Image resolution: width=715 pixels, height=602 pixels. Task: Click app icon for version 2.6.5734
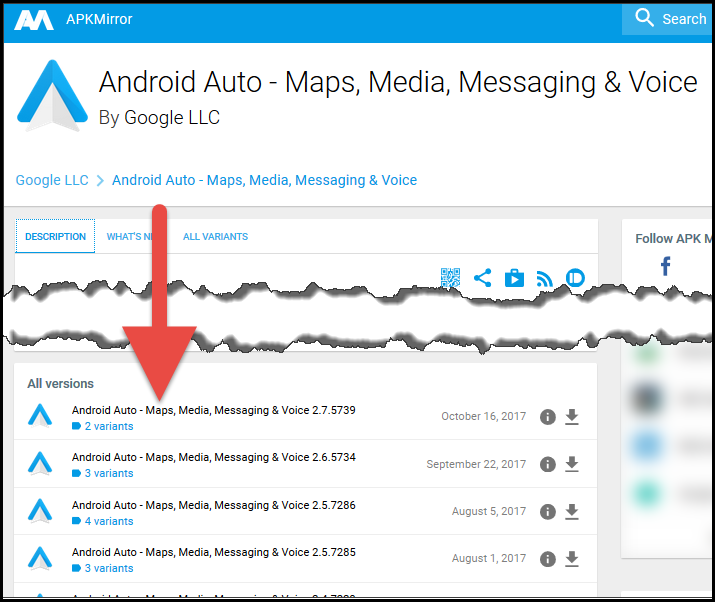pyautogui.click(x=40, y=463)
